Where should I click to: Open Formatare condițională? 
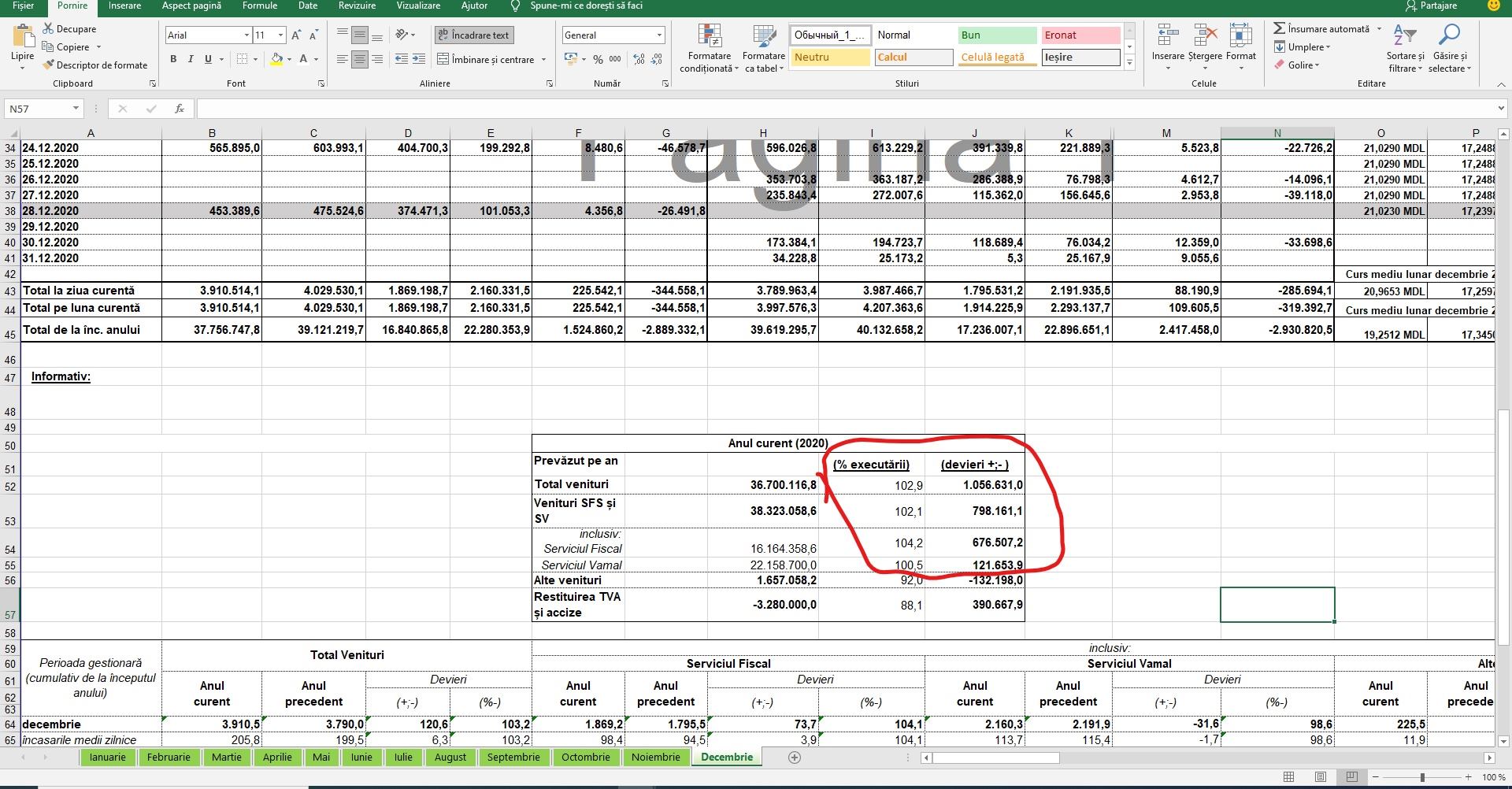coord(709,49)
